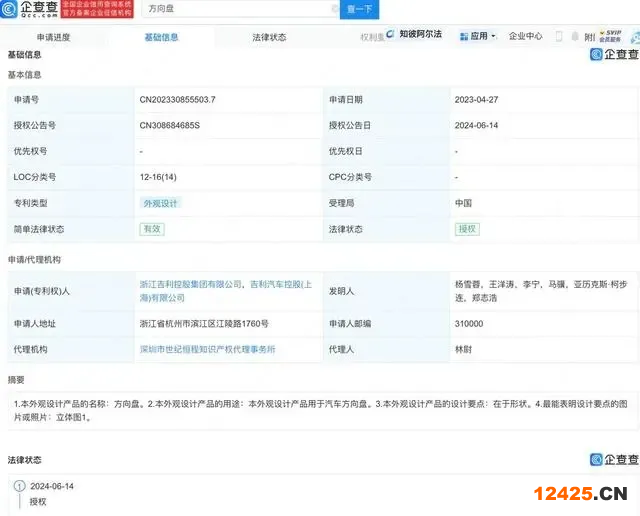Open agency link 深圳市世纪恒程知识产权代理事务所
This screenshot has width=640, height=516.
tap(207, 349)
